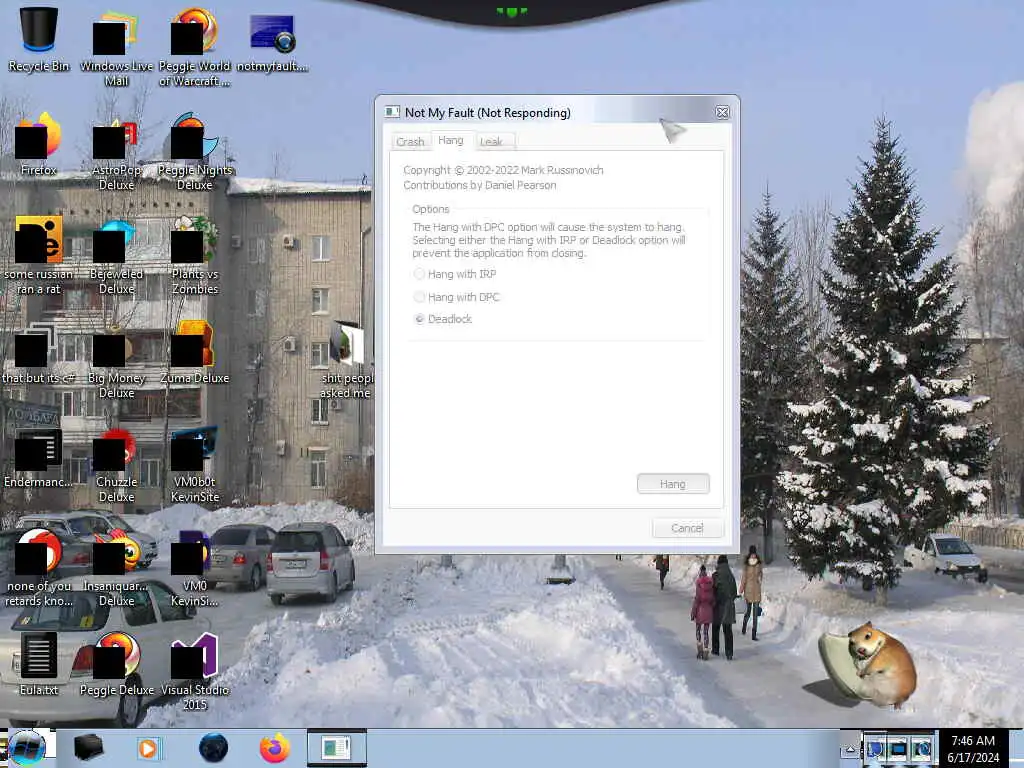
Task: Open the media player taskbar icon
Action: pos(148,748)
